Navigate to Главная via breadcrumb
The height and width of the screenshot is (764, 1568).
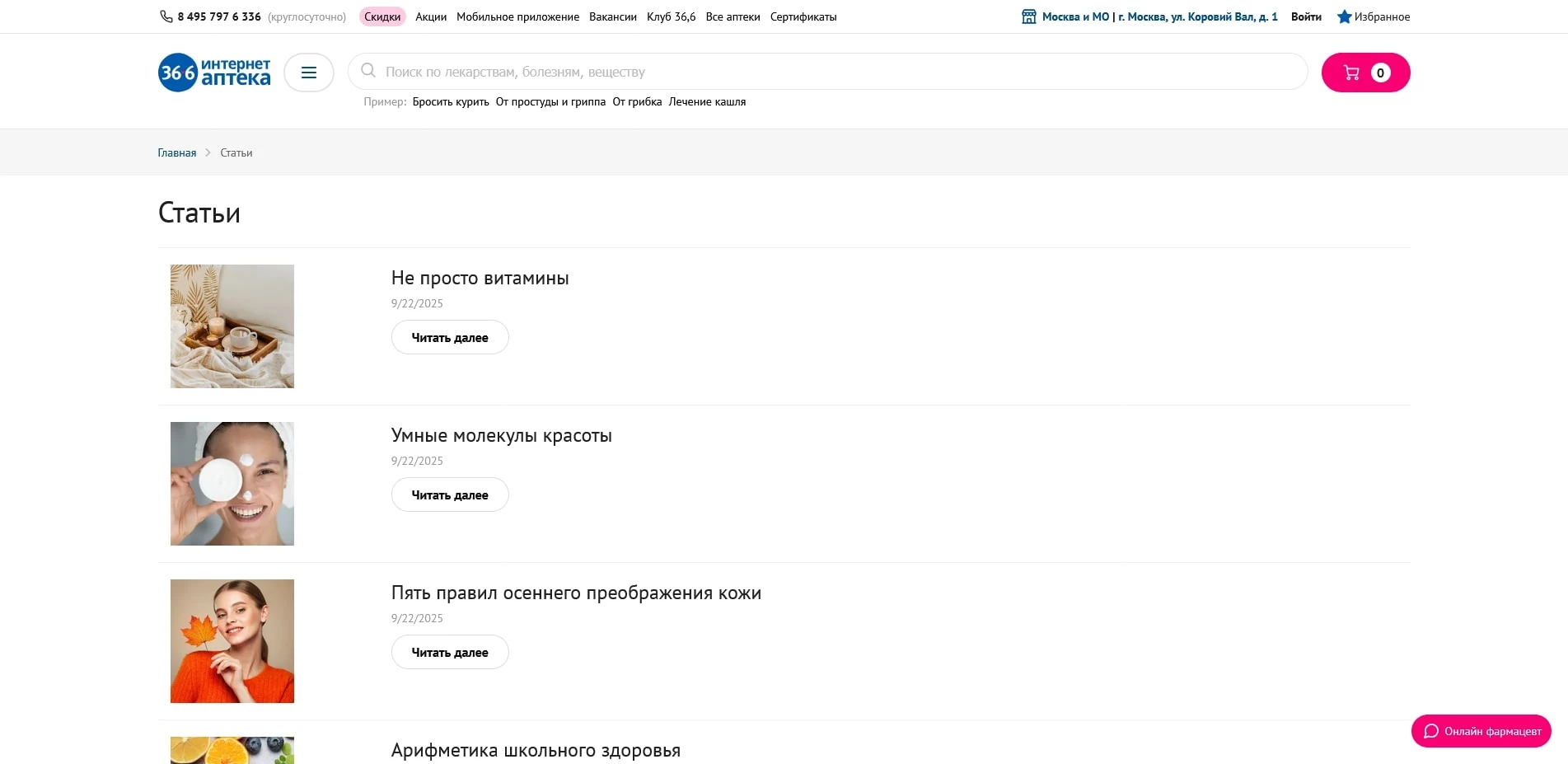click(176, 152)
